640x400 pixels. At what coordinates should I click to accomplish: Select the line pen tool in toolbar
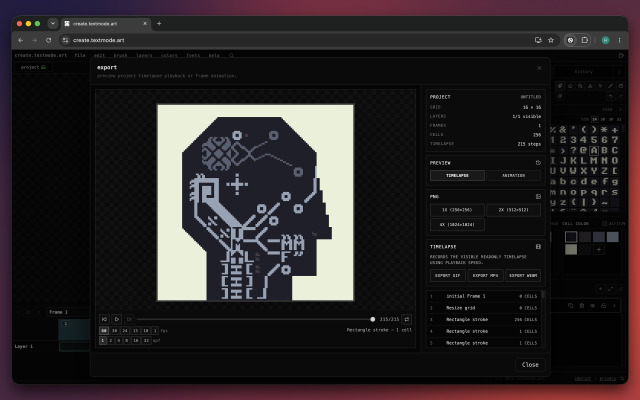611,86
